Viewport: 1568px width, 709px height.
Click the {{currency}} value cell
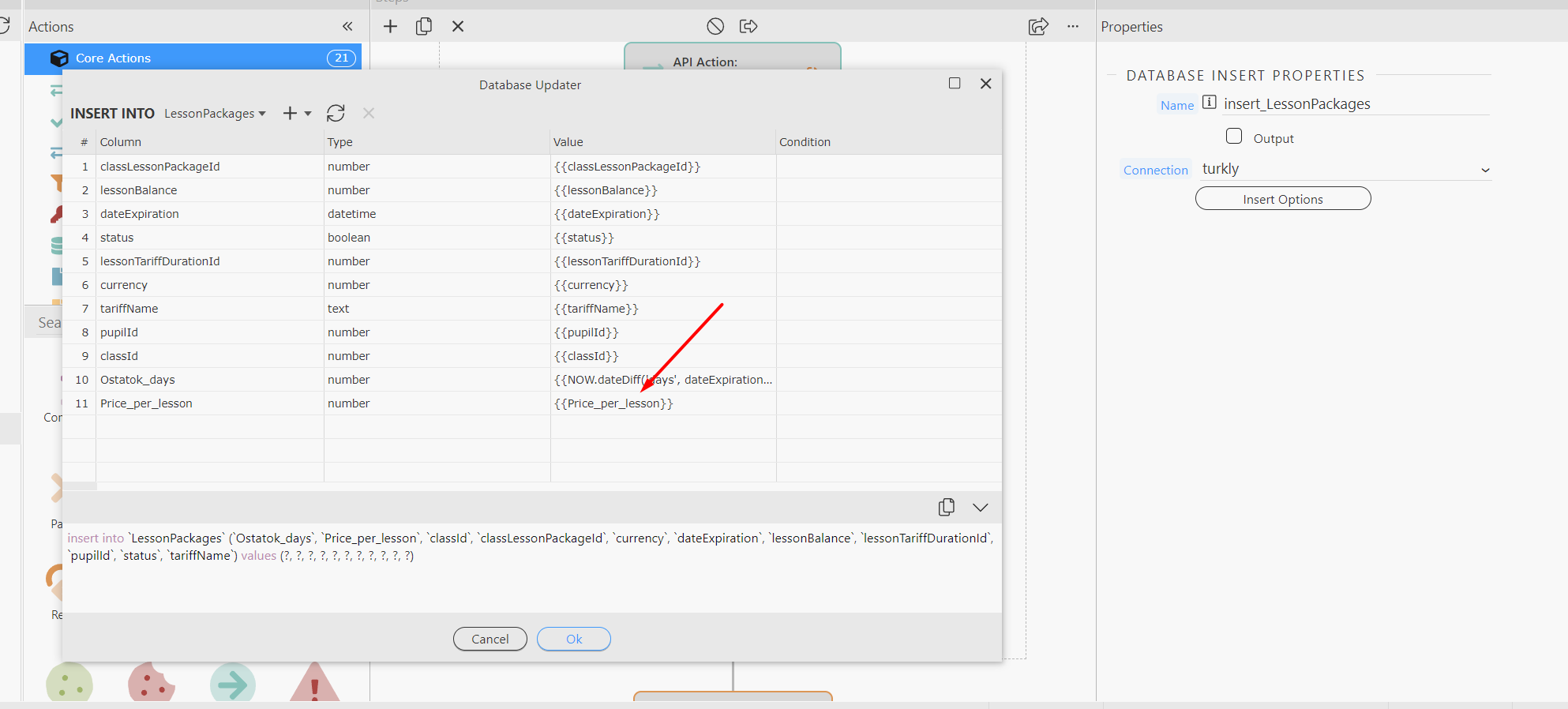tap(663, 285)
